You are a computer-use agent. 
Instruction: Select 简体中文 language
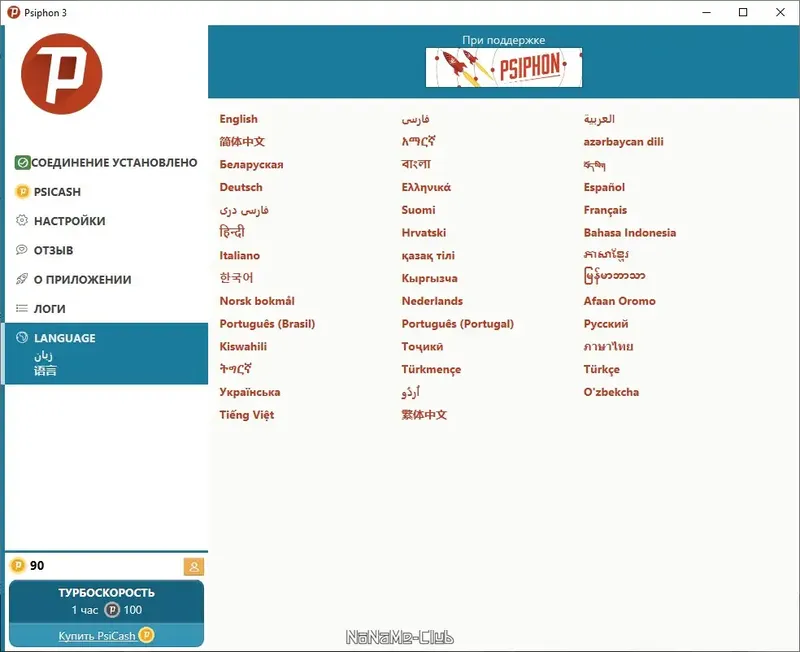242,141
